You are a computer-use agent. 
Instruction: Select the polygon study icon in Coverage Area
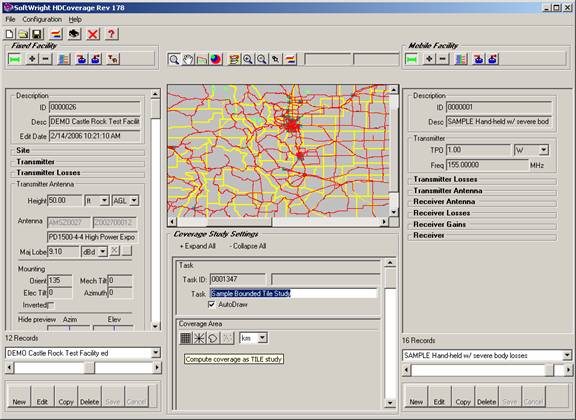pyautogui.click(x=213, y=338)
